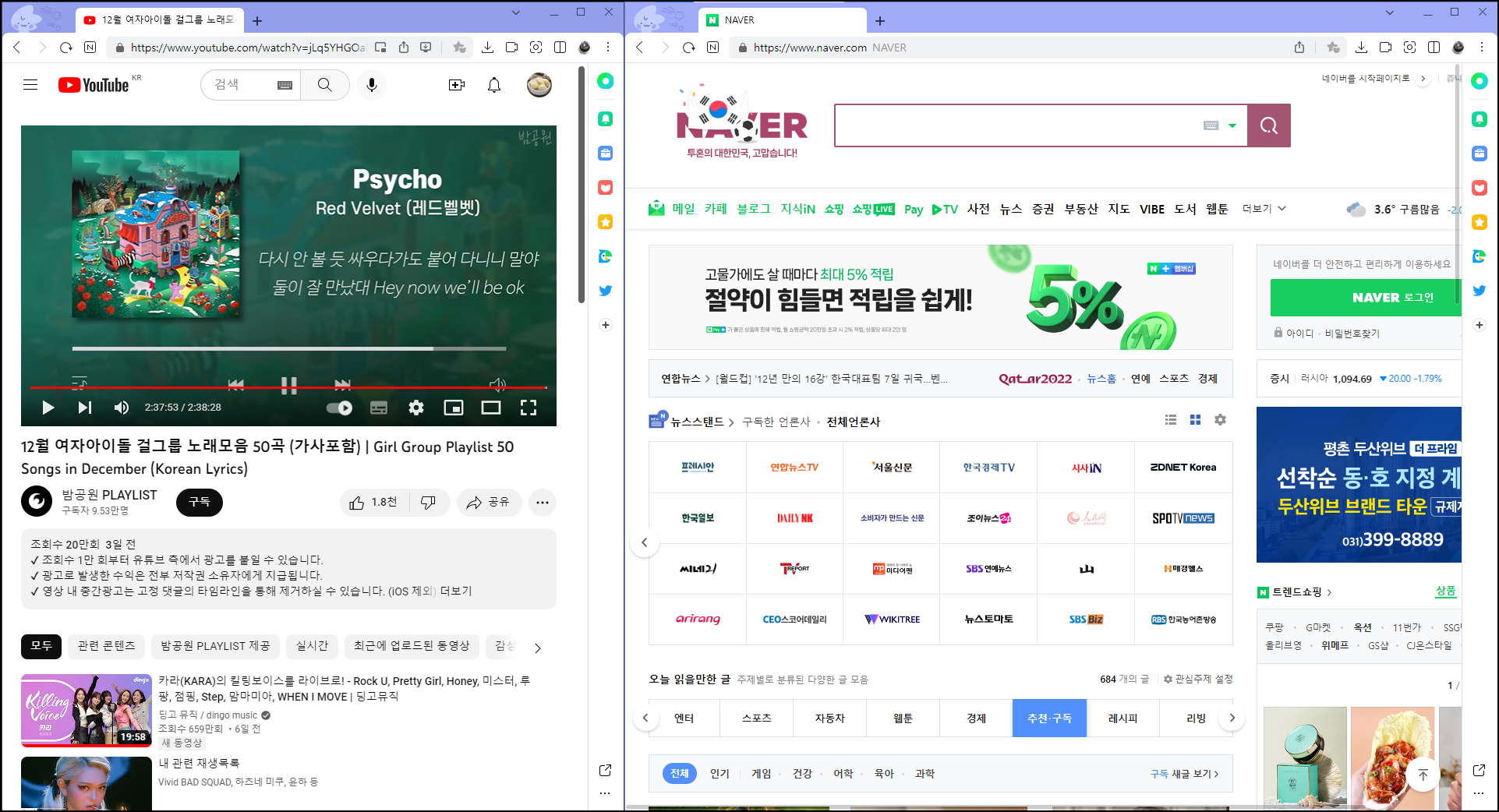
Task: Switch to miniplayer mode
Action: click(454, 408)
